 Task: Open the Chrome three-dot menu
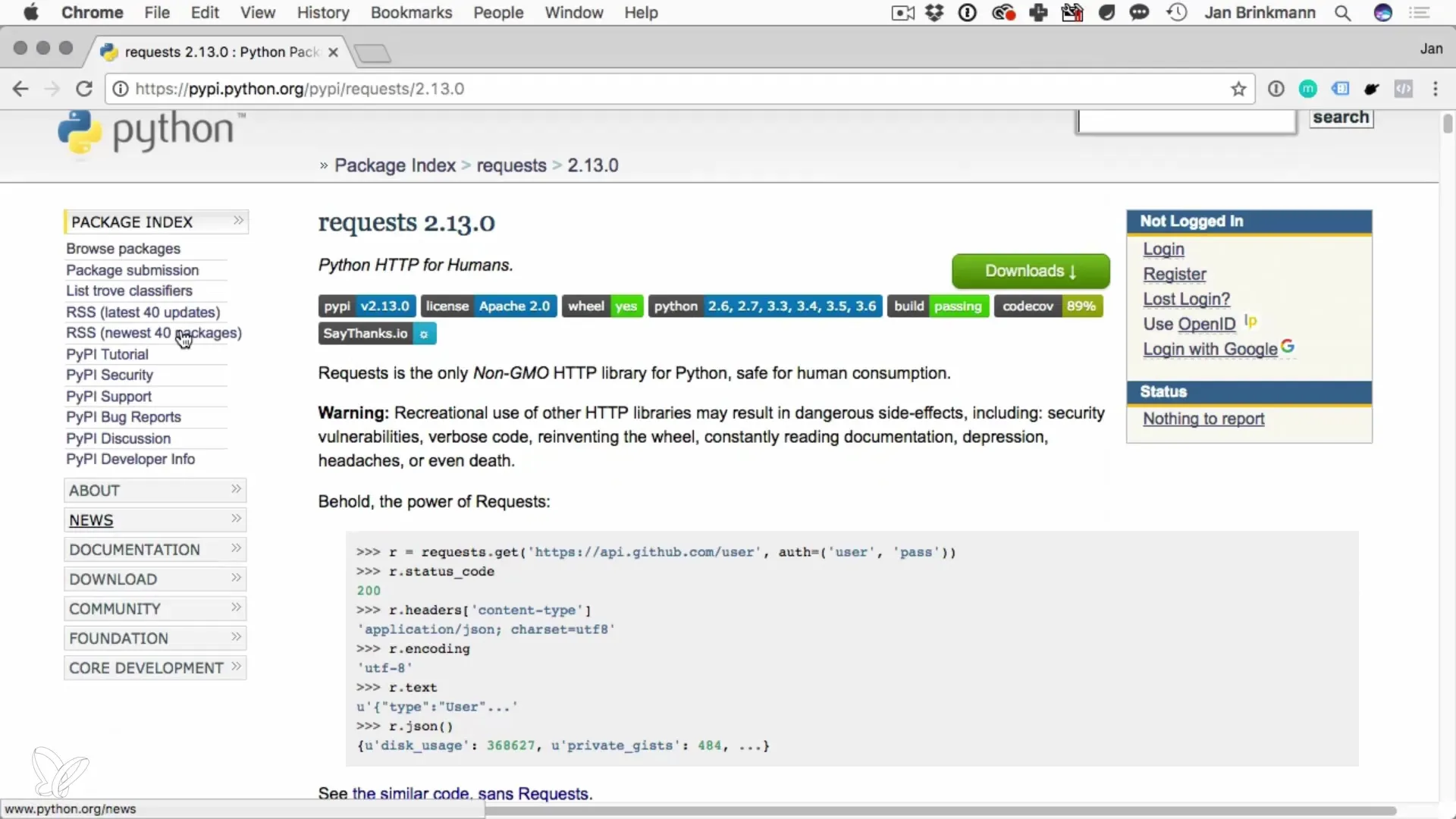tap(1436, 89)
